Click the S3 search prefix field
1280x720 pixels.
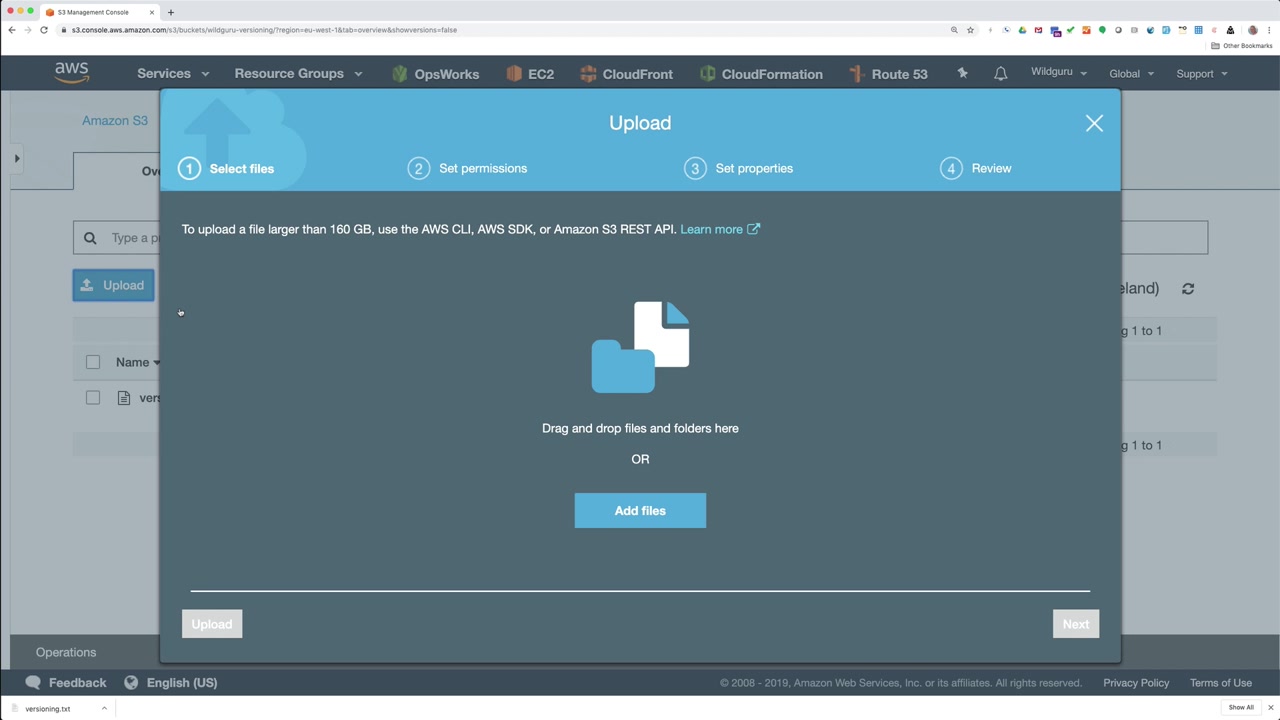[x=640, y=238]
